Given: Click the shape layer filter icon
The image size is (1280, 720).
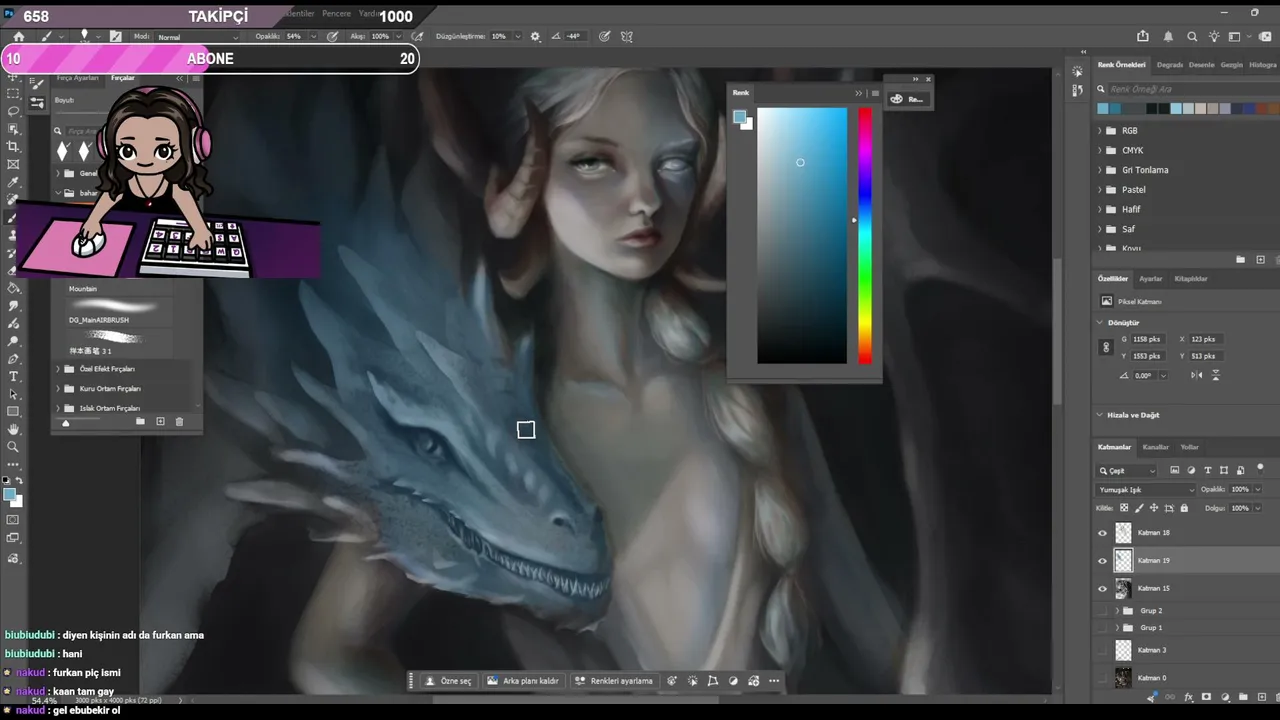Looking at the screenshot, I should coord(1223,470).
